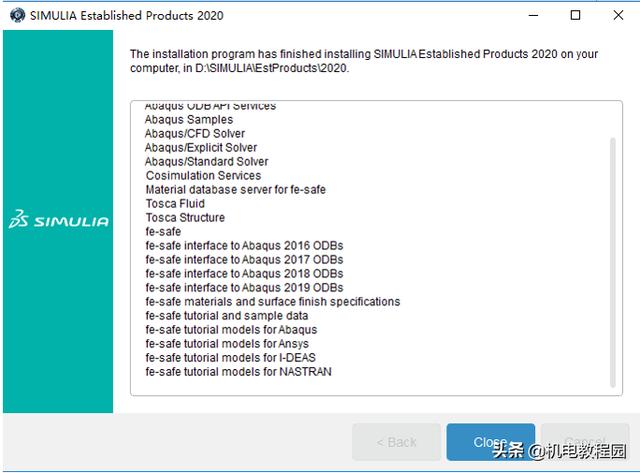Select the 'Abaqus Samples' list entry
The height and width of the screenshot is (473, 640).
point(189,120)
